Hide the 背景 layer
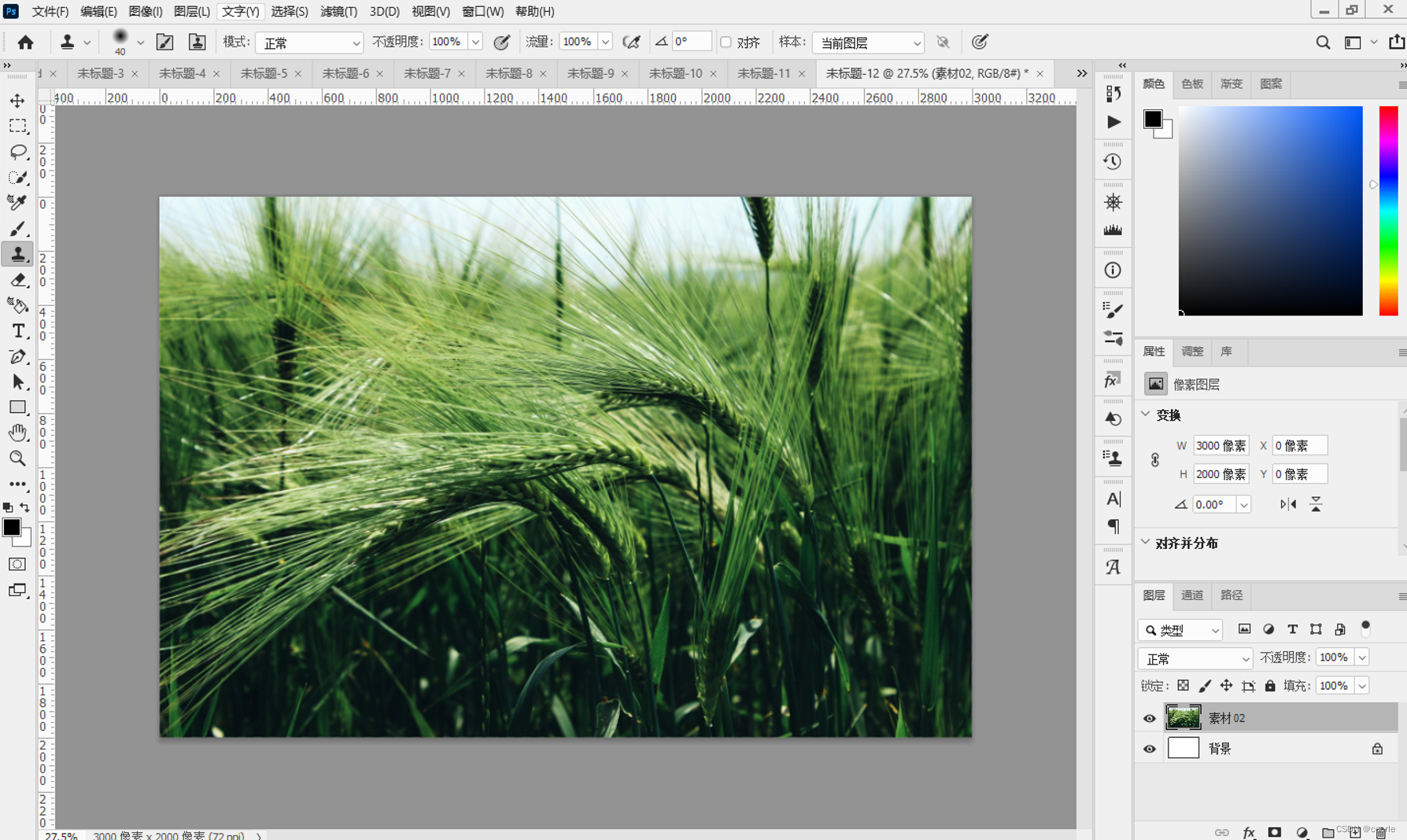 (1150, 749)
